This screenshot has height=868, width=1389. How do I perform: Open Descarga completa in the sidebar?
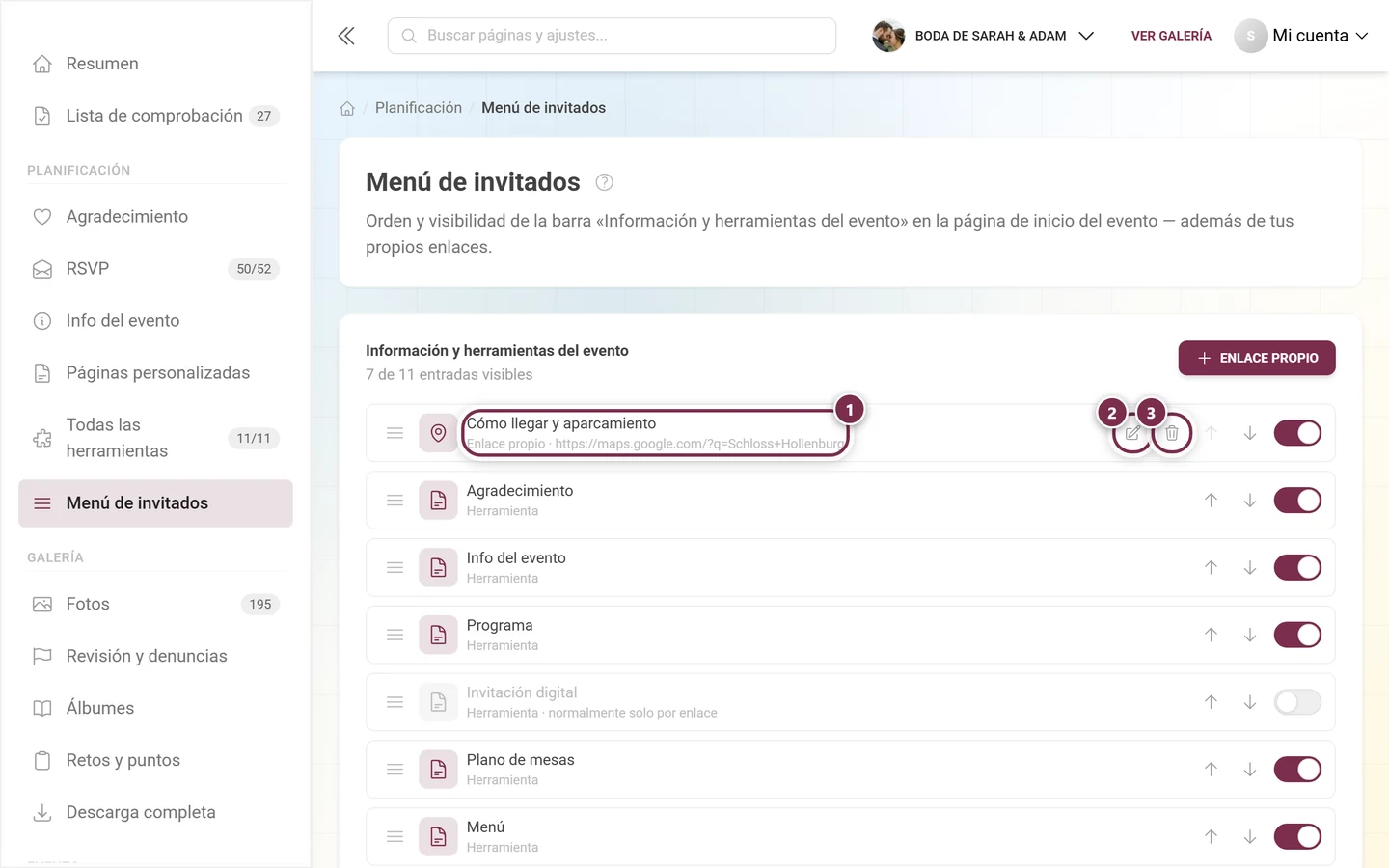point(155,813)
